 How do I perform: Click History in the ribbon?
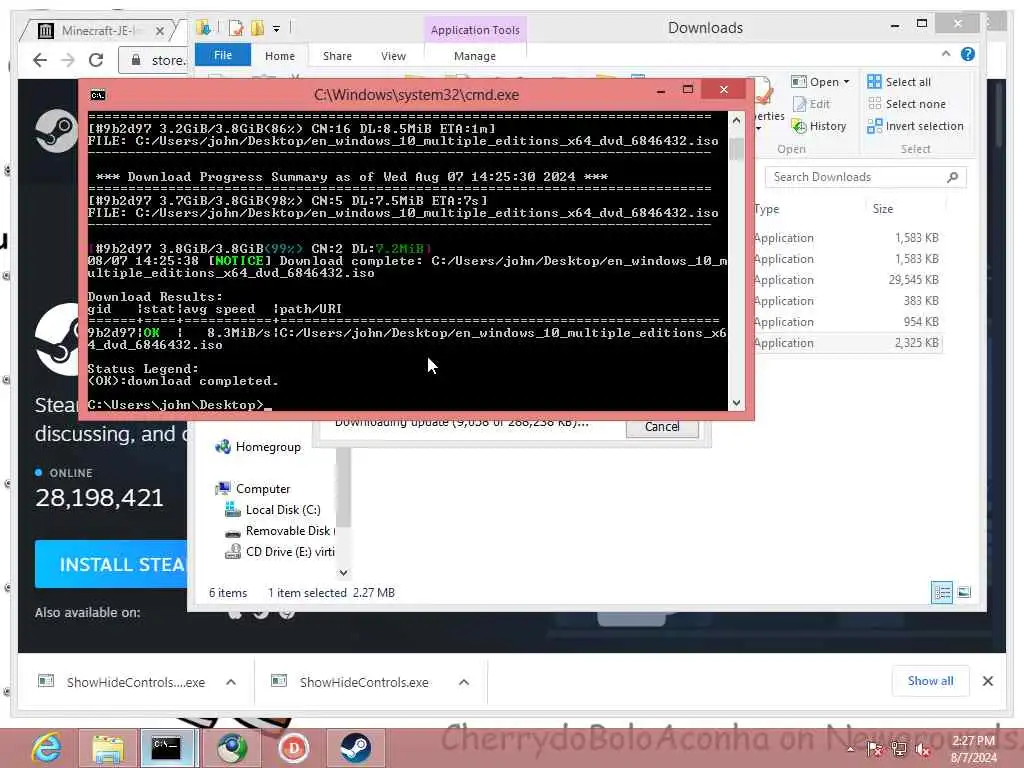(x=819, y=126)
